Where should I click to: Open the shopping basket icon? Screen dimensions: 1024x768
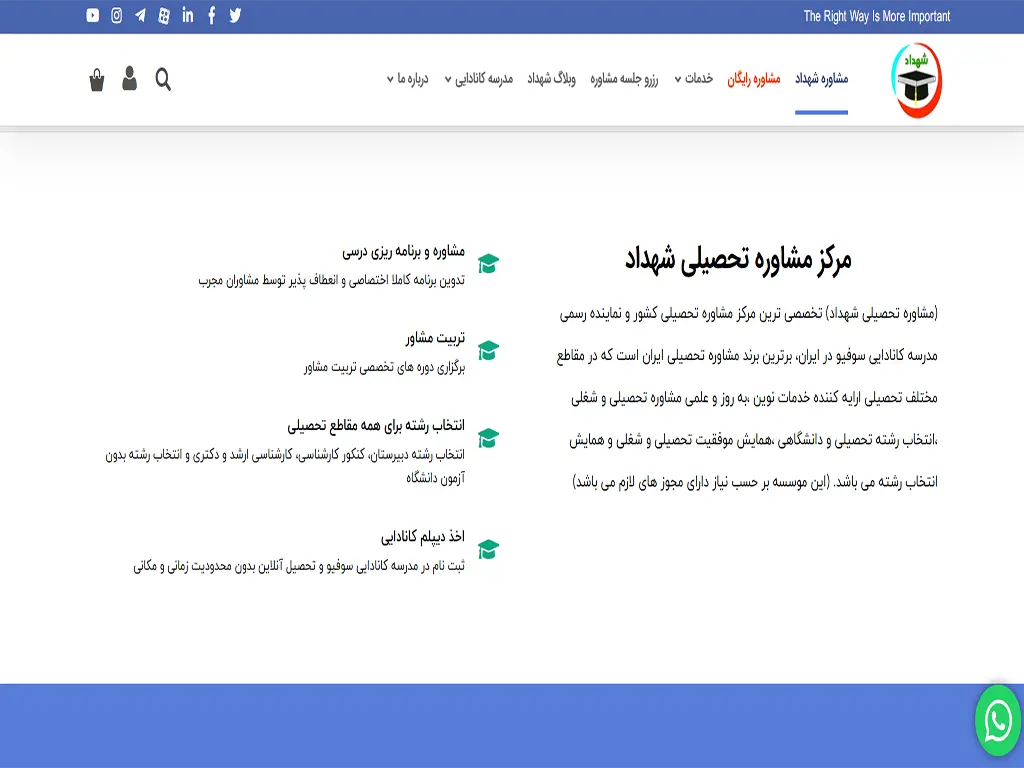pos(97,80)
